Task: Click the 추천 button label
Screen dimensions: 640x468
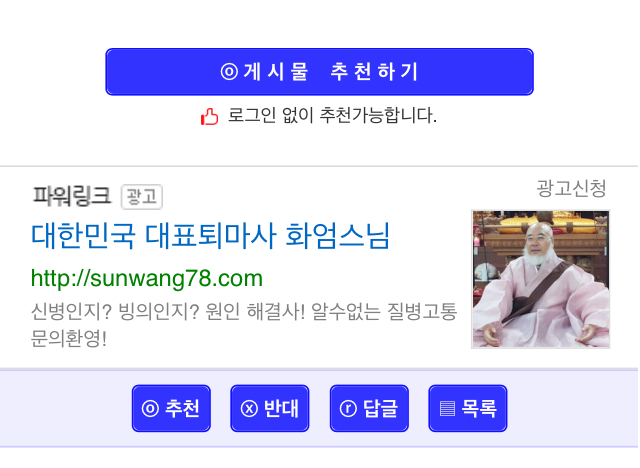Action: (x=182, y=408)
